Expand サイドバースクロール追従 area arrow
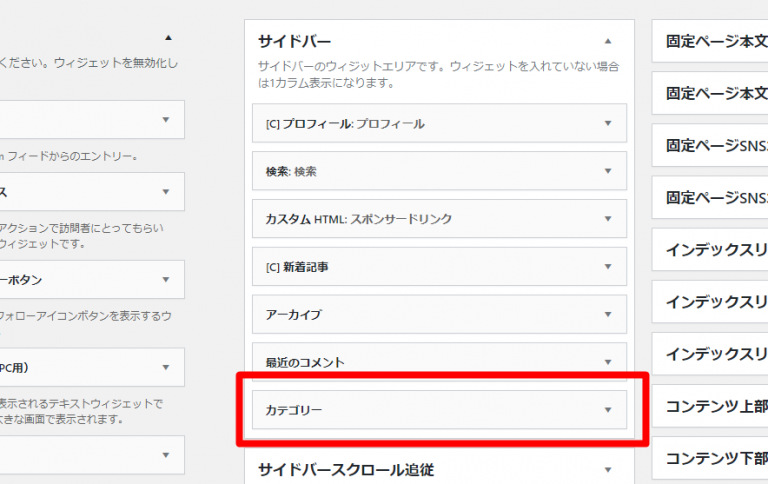Viewport: 768px width, 484px height. [x=608, y=469]
